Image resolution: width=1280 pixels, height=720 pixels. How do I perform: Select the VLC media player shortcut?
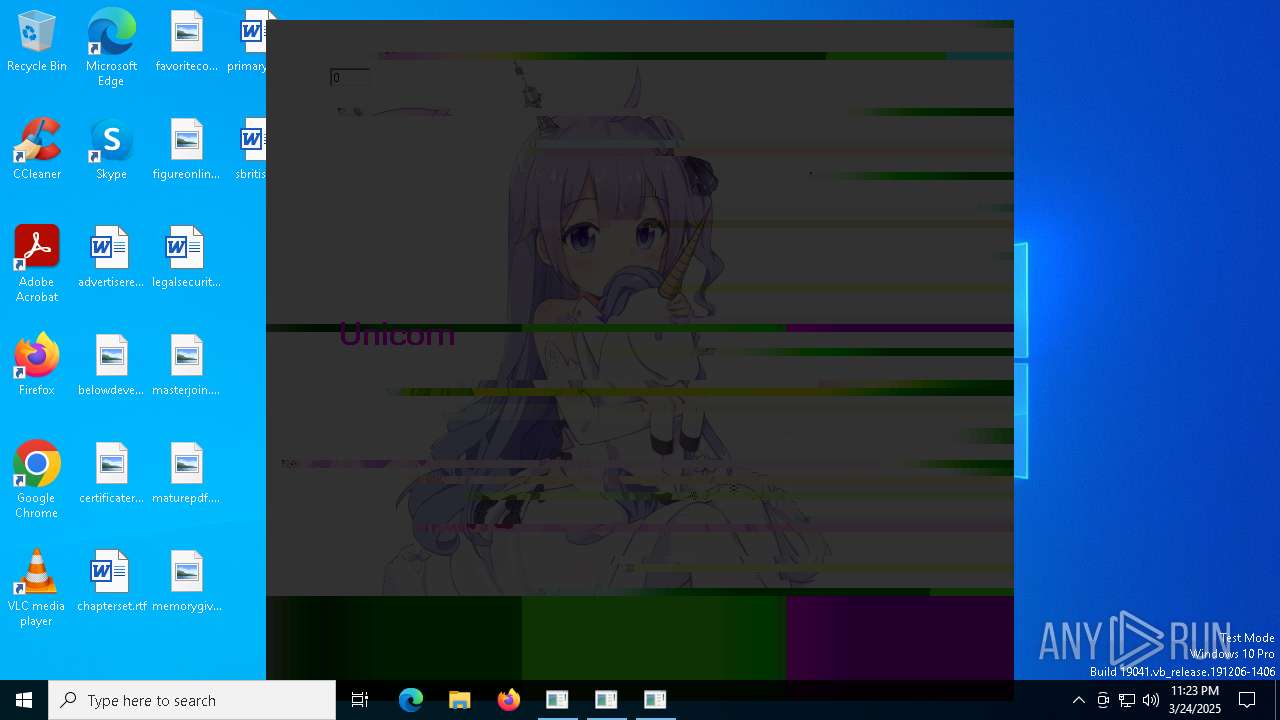click(37, 588)
